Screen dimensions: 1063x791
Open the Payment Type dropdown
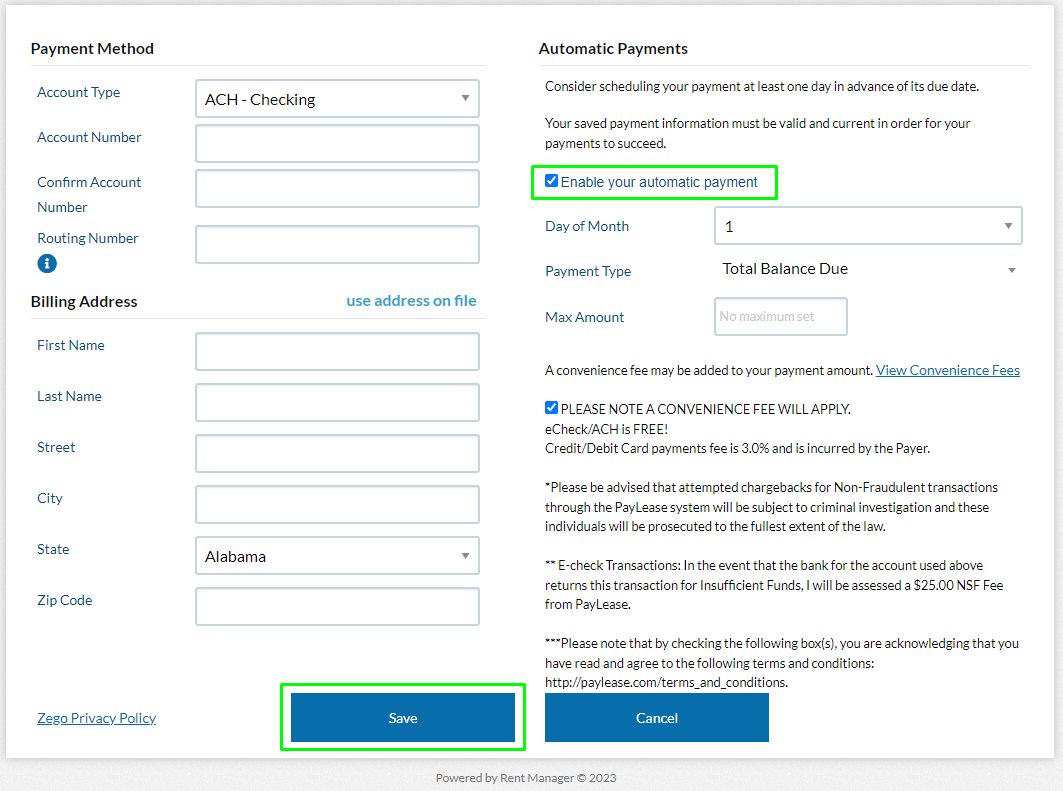pyautogui.click(x=868, y=269)
